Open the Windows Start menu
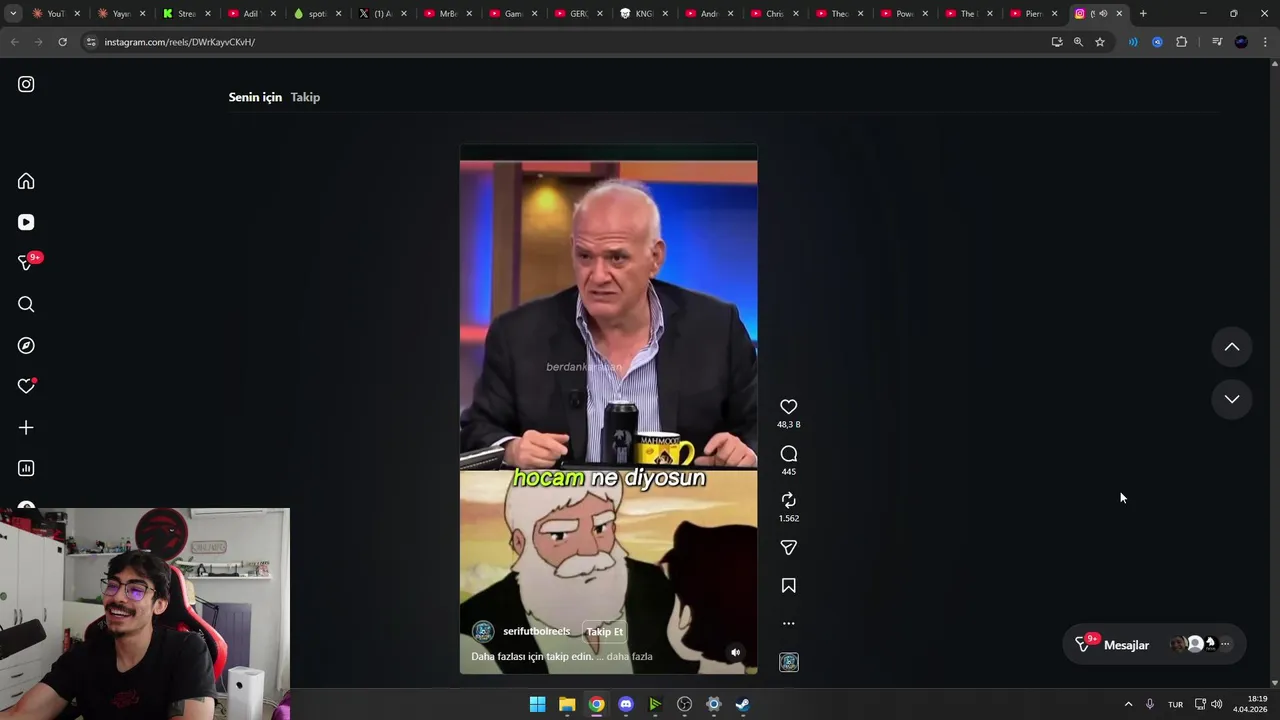This screenshot has width=1280, height=720. pos(537,704)
